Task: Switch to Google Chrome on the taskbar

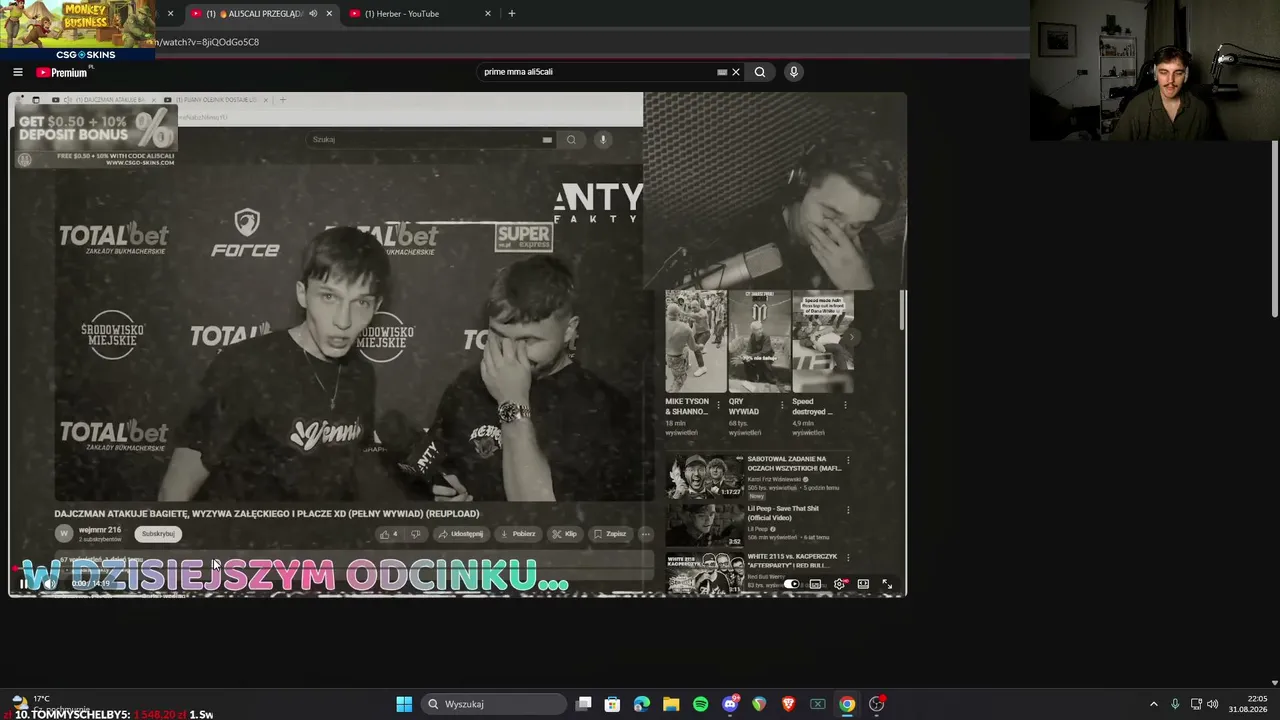Action: [847, 704]
